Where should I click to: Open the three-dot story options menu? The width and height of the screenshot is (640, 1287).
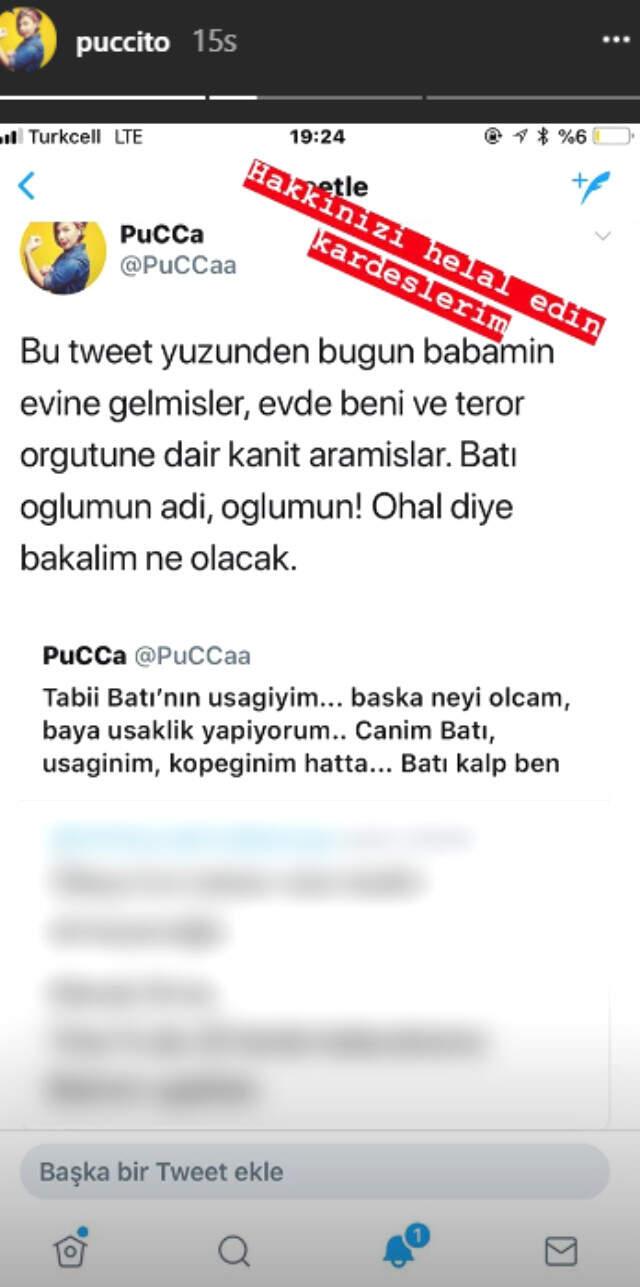[615, 42]
